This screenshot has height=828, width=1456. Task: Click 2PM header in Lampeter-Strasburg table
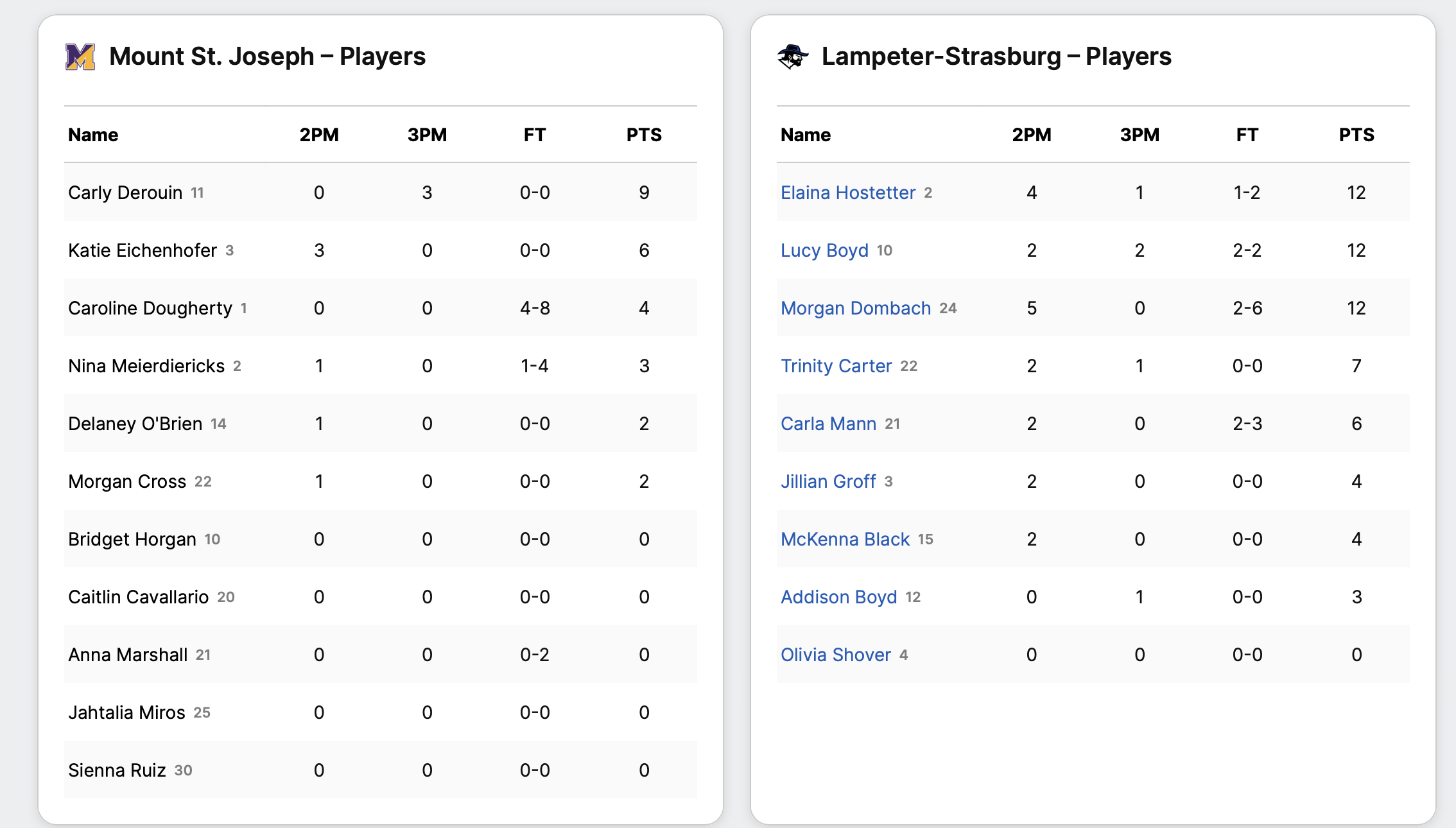point(1031,135)
